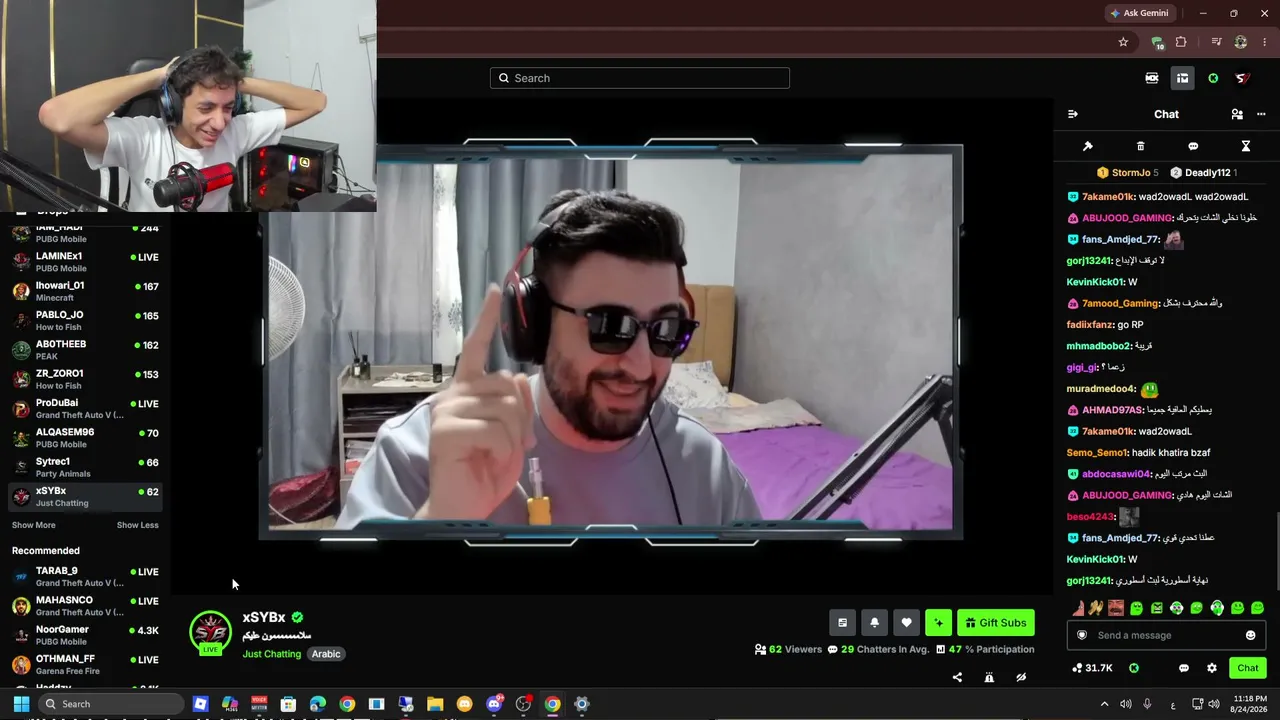Screen dimensions: 1280x720
Task: Open ProDuBai channel in sidebar
Action: pyautogui.click(x=85, y=408)
